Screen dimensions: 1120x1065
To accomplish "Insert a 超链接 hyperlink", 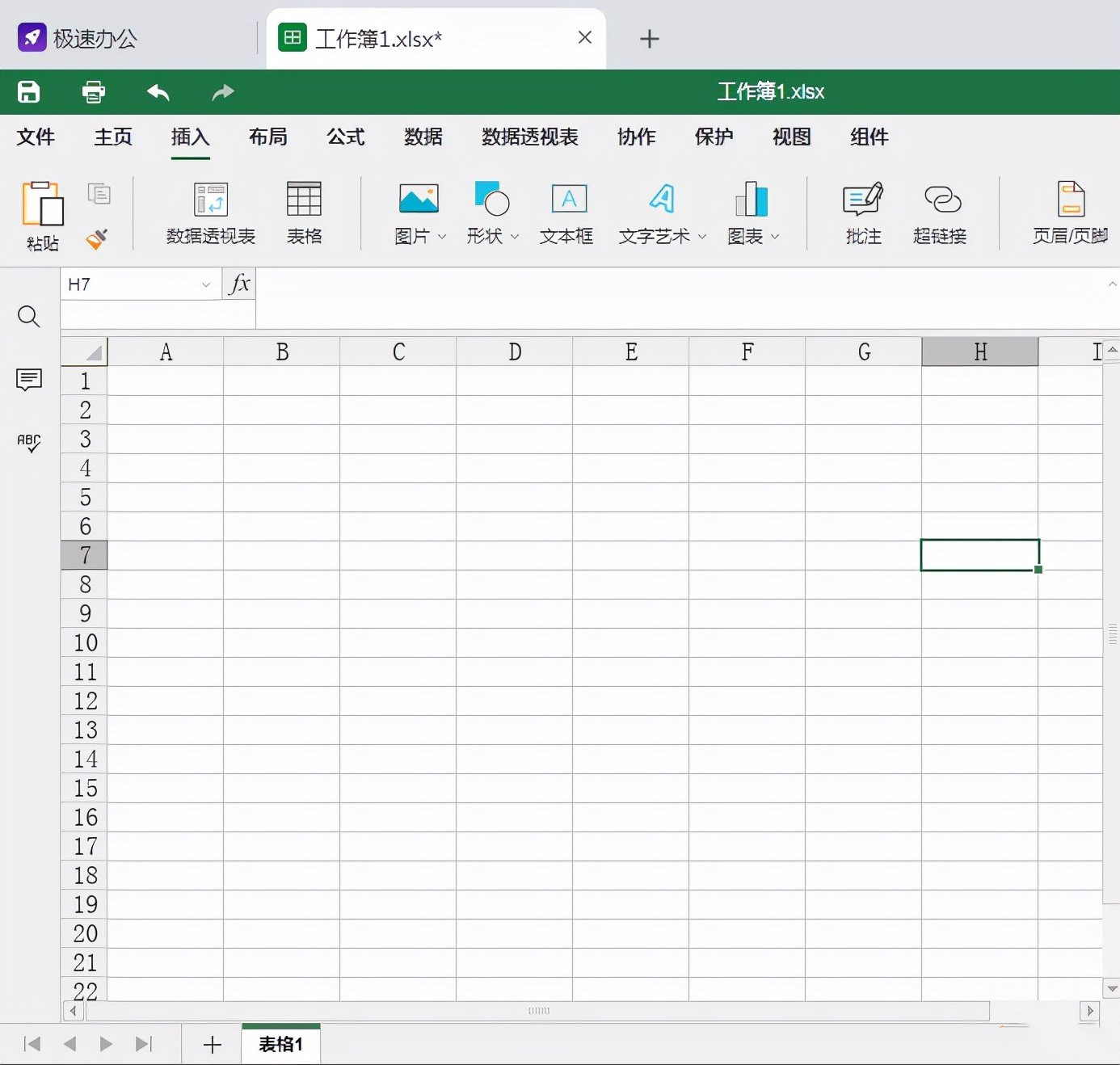I will (x=940, y=214).
